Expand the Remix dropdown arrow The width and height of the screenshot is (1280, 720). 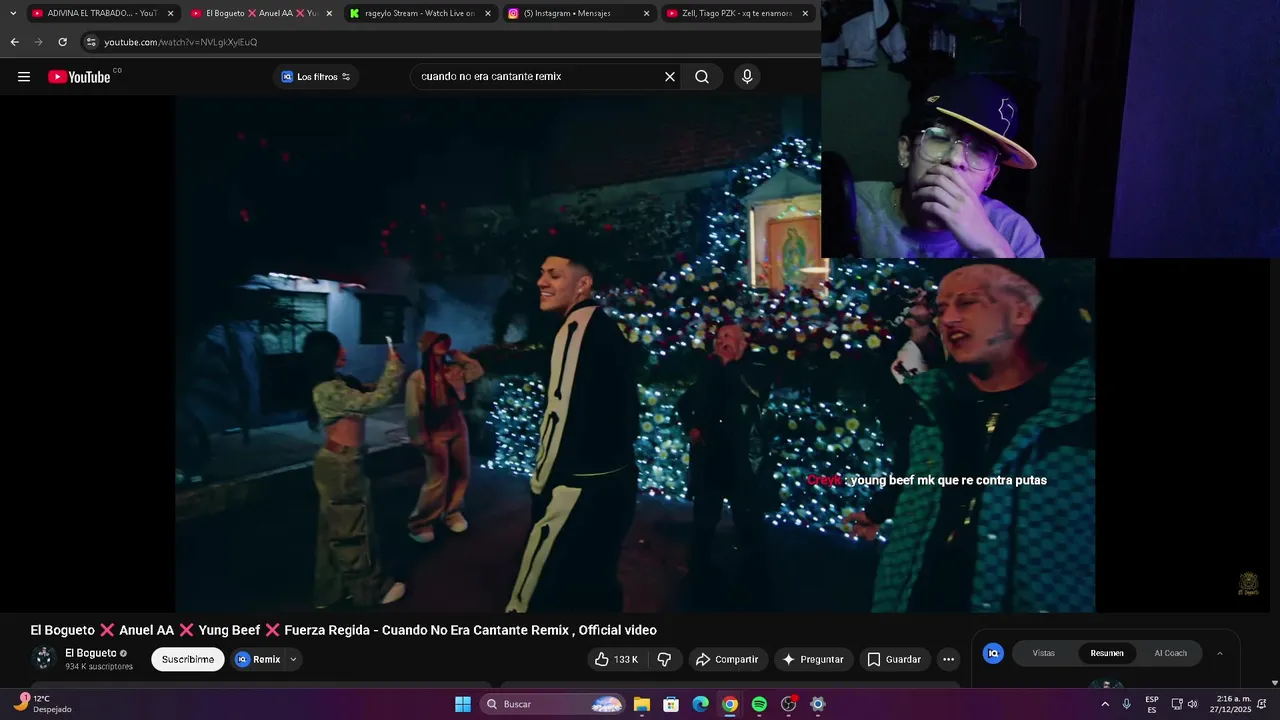[293, 659]
